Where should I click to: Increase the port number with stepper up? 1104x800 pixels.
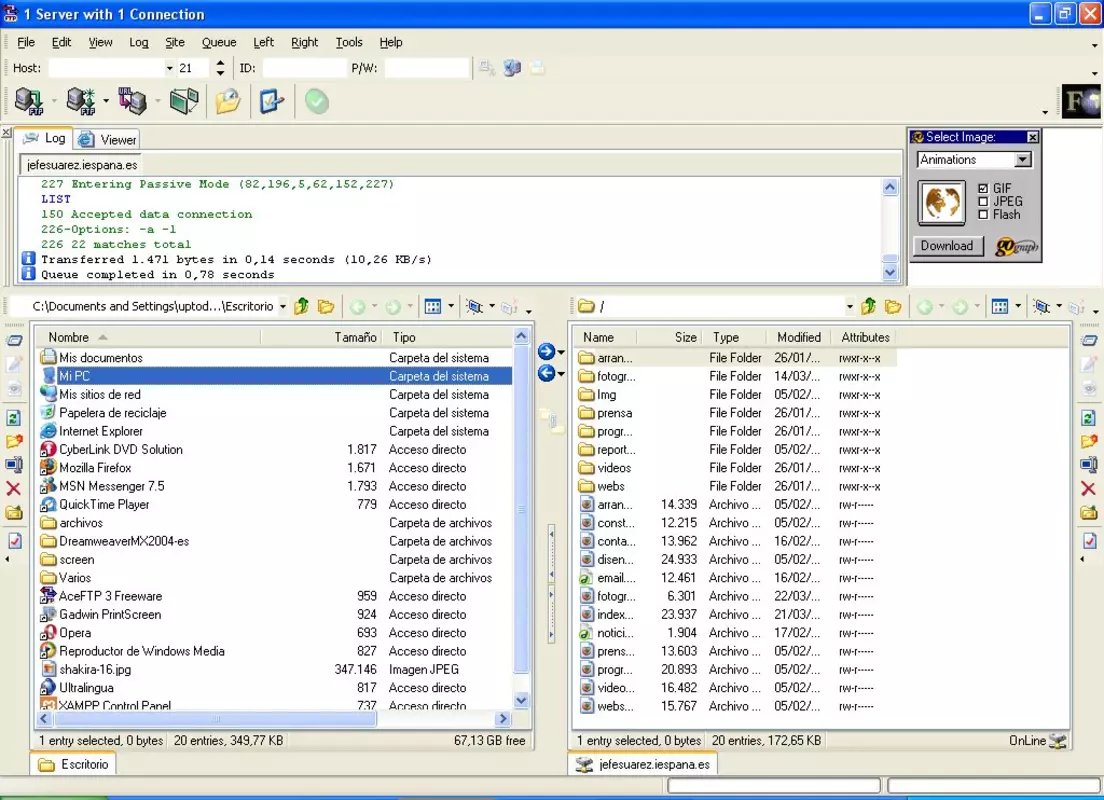coord(220,63)
